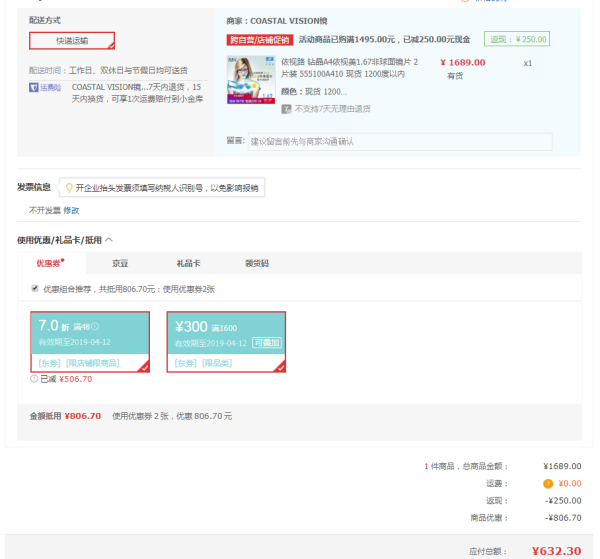This screenshot has height=559, width=600.
Task: Open the 依视路 钻晶A4 product title link
Action: coord(350,68)
